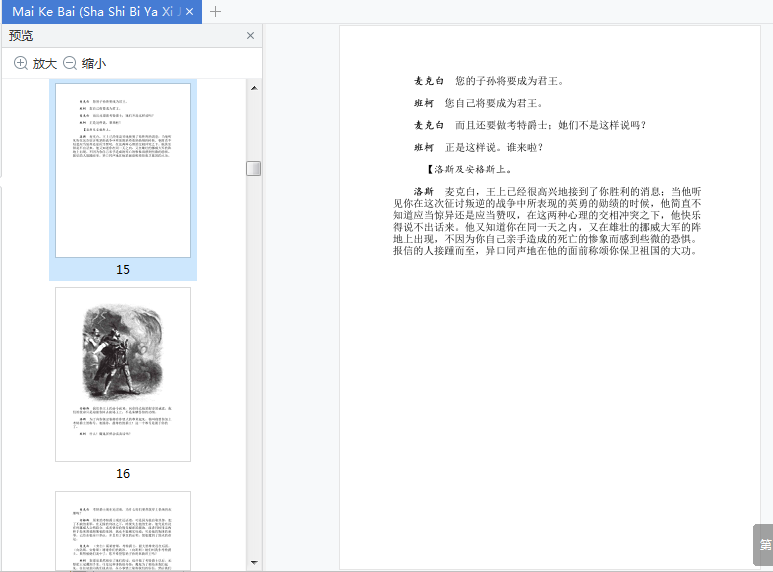The width and height of the screenshot is (773, 572).
Task: Click the line 正是这样说。谁来啦？
Action: coord(494,147)
